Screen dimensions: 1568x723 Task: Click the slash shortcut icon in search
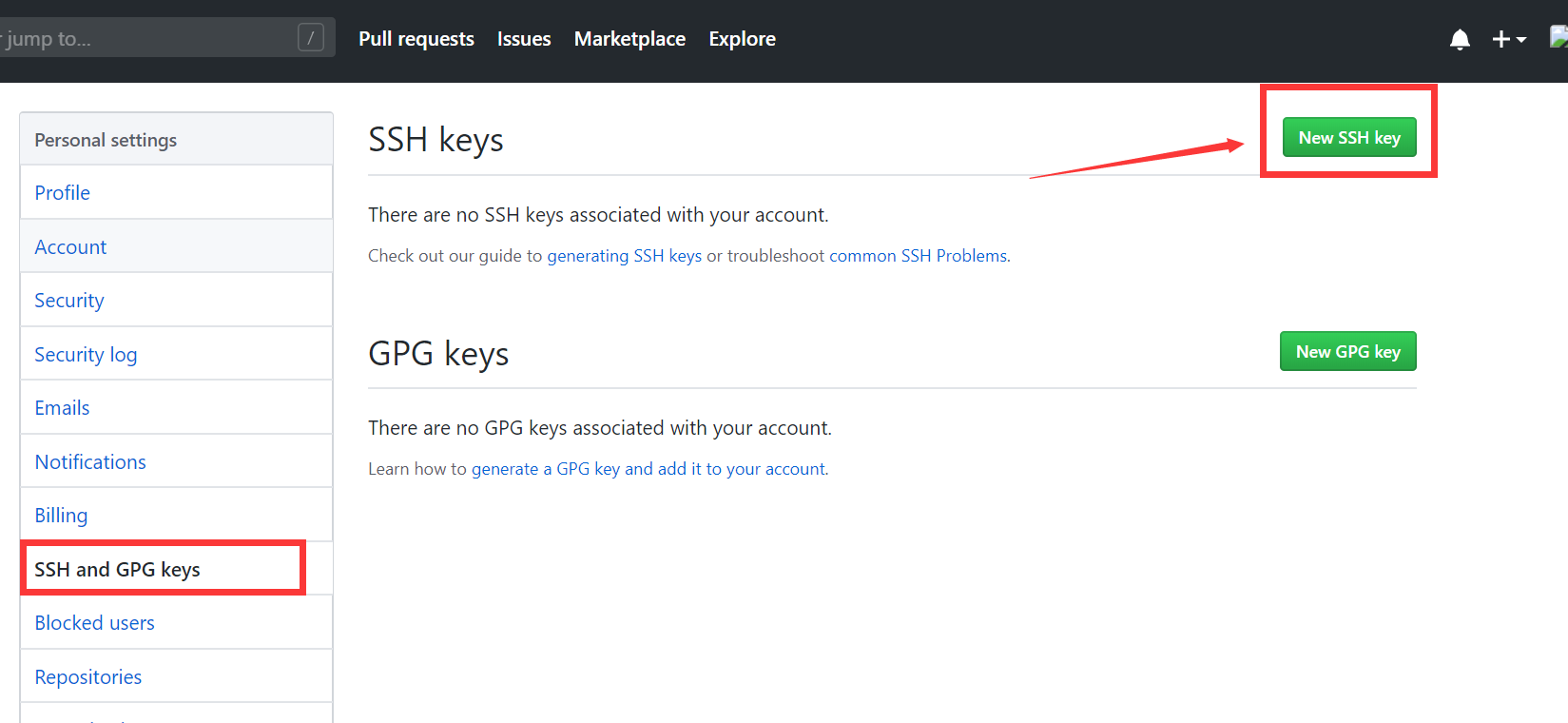311,38
